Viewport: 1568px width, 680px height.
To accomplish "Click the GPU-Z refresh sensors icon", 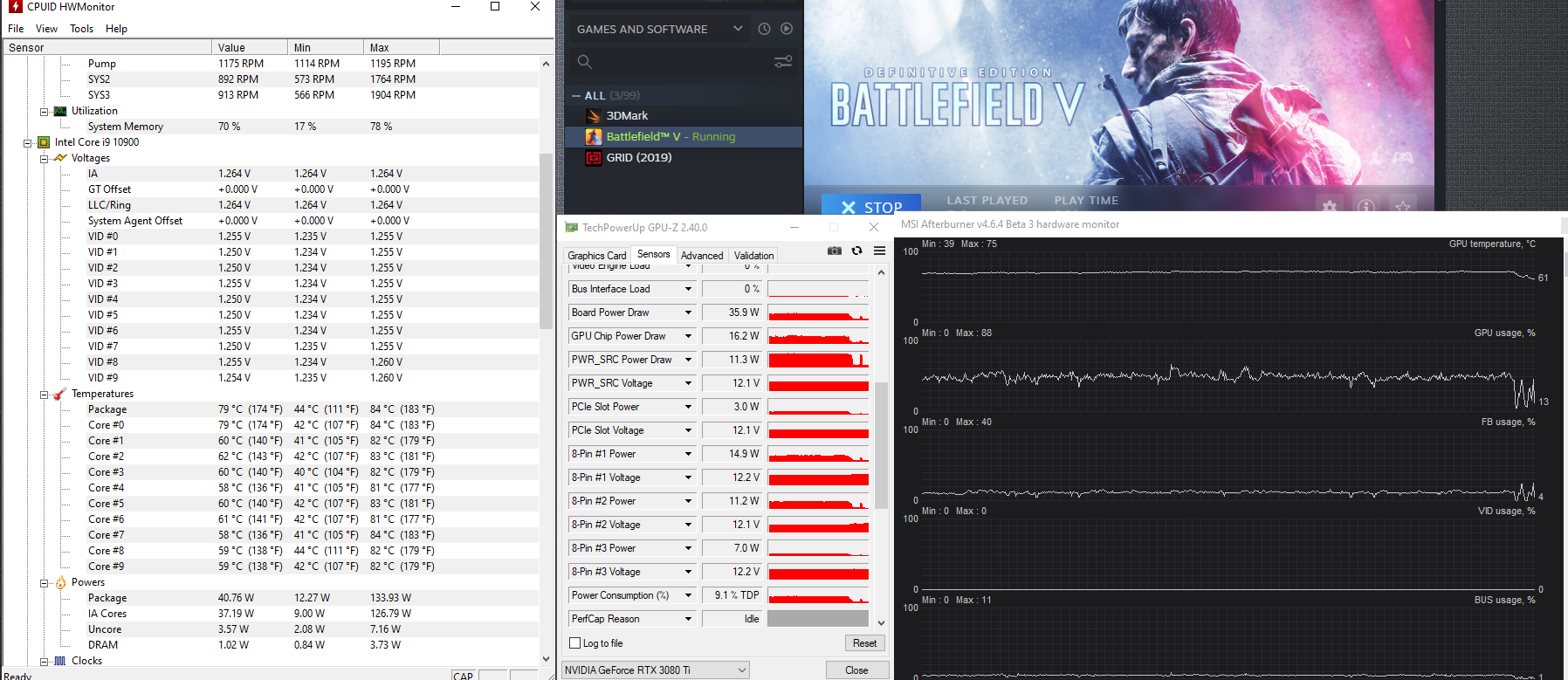I will tap(857, 251).
